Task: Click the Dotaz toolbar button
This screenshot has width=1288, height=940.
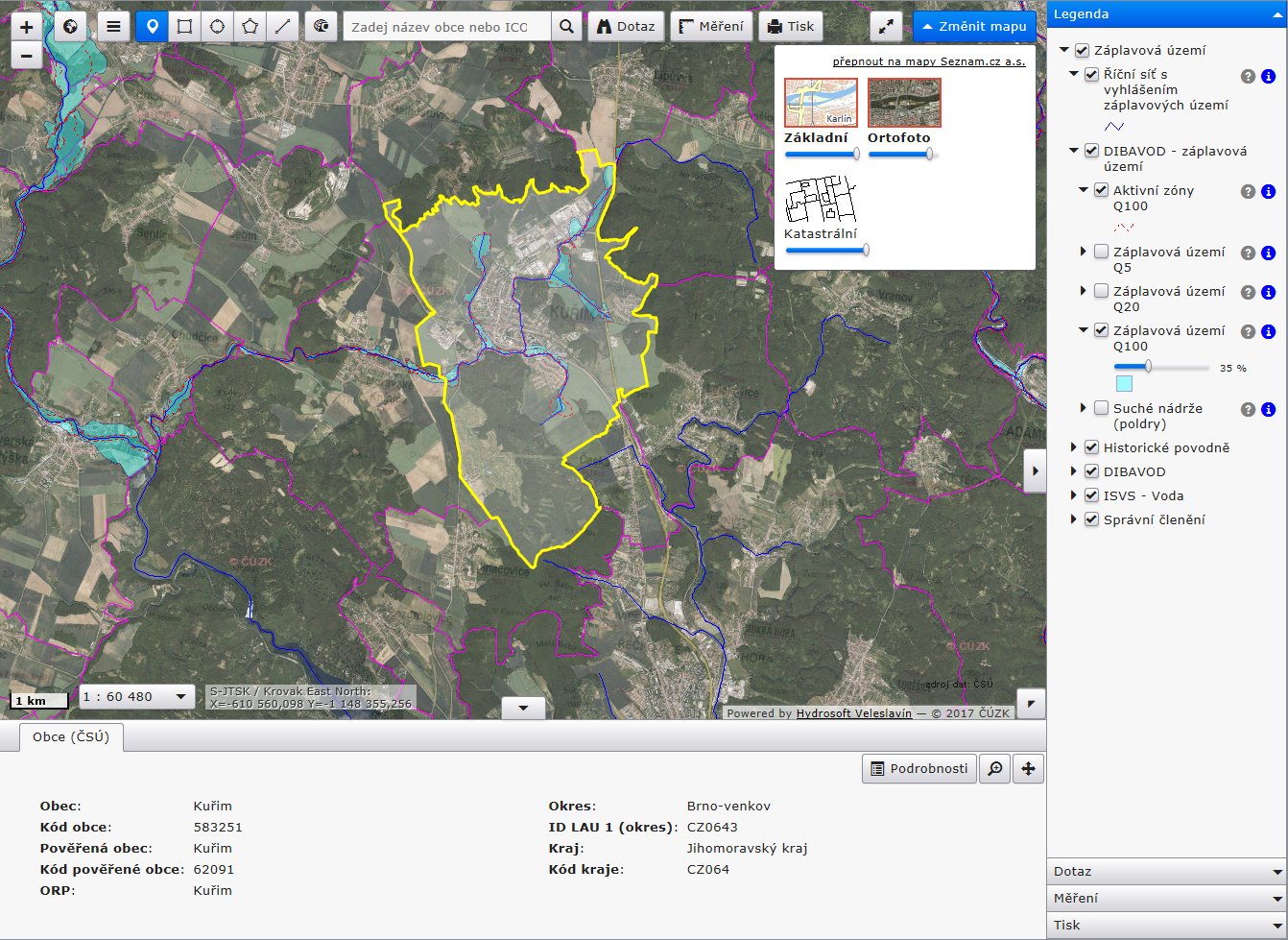Action: (626, 27)
